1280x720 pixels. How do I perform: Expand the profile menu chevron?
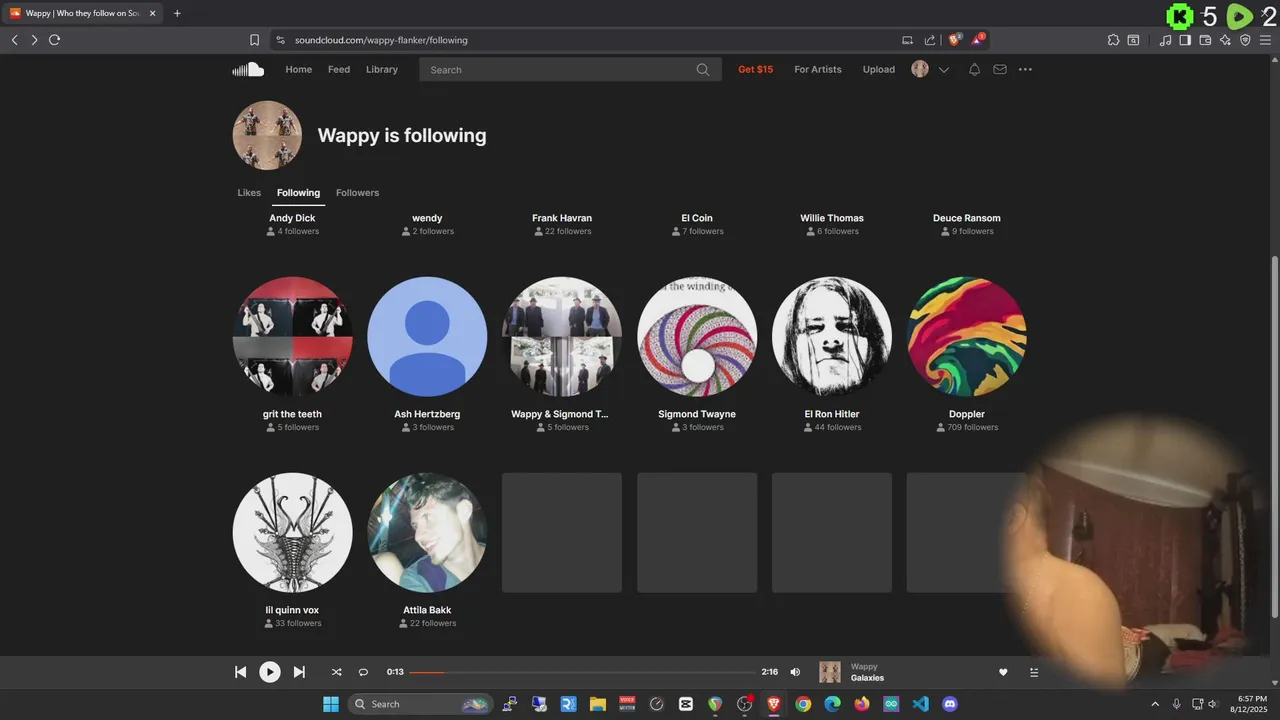tap(943, 70)
